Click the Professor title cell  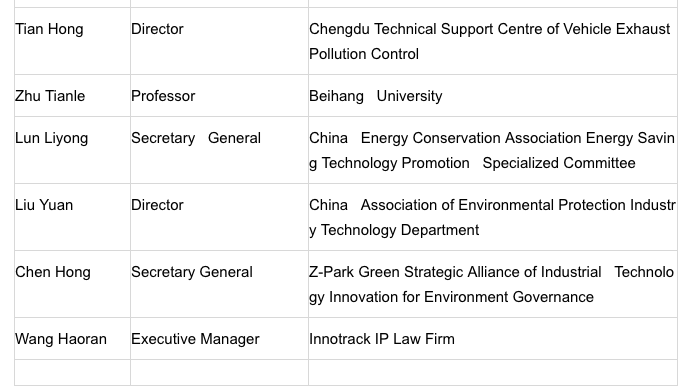coord(219,96)
